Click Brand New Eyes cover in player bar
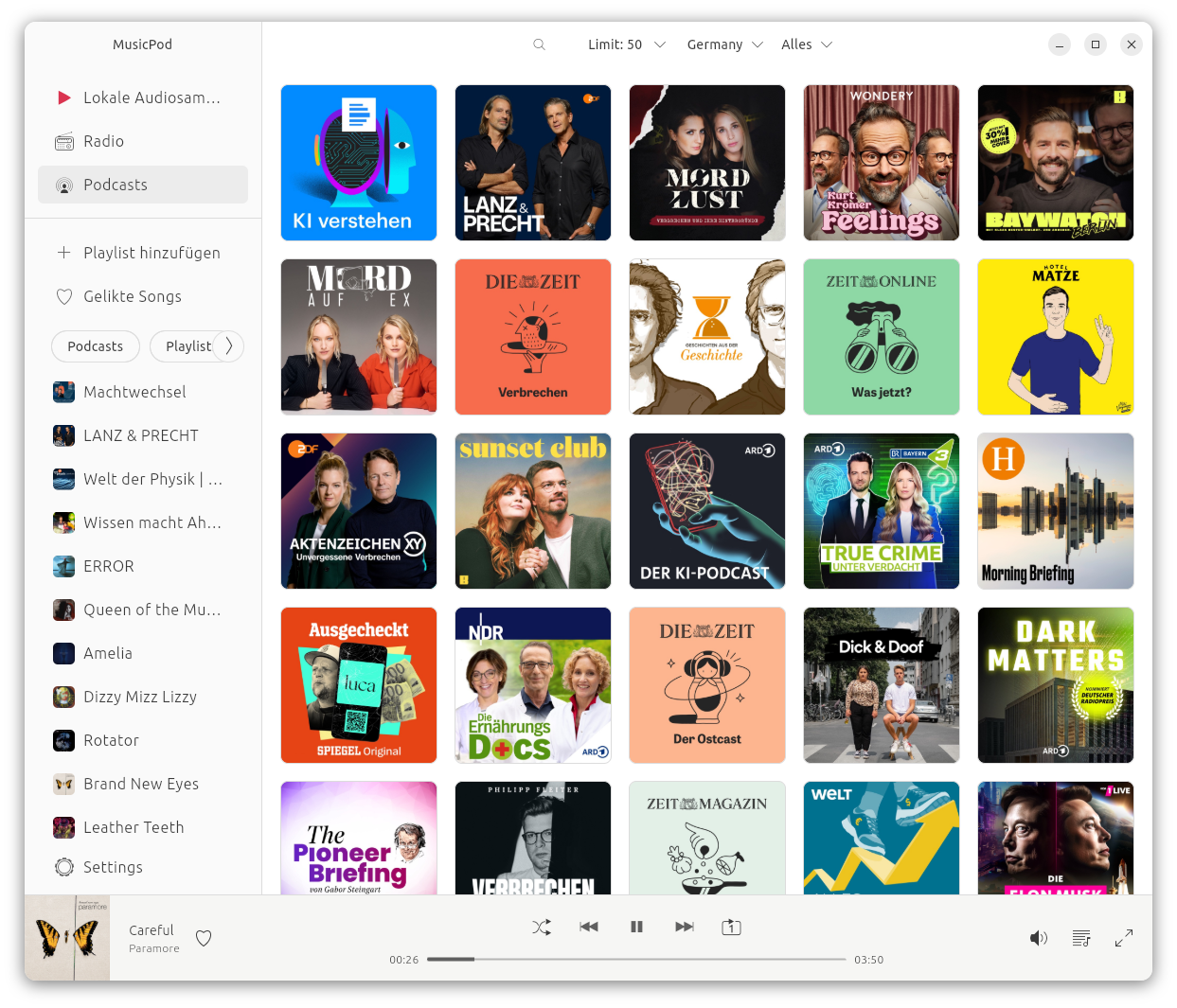The width and height of the screenshot is (1177, 1008). coord(67,938)
